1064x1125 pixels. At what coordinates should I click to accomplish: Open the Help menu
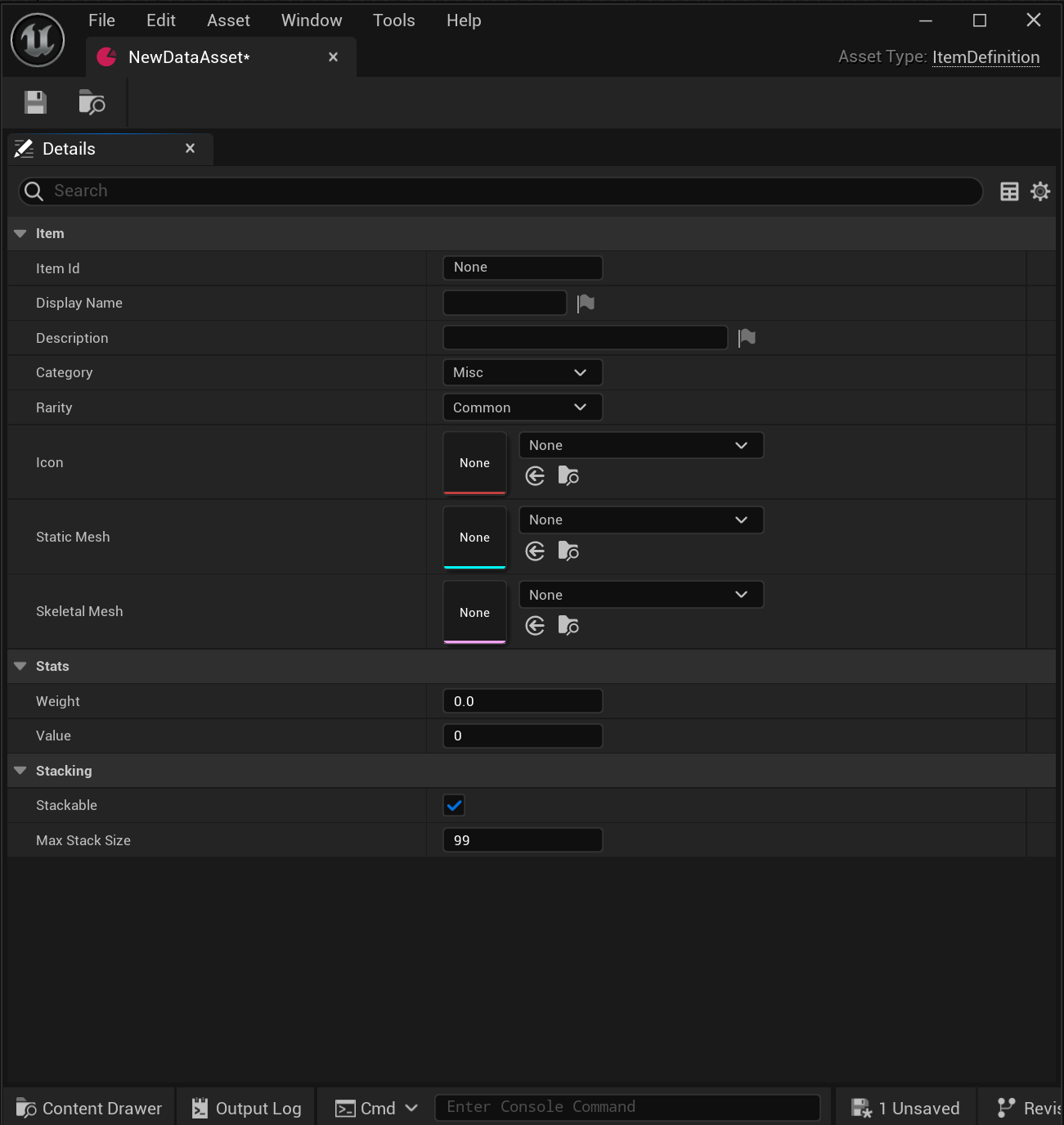[x=464, y=20]
